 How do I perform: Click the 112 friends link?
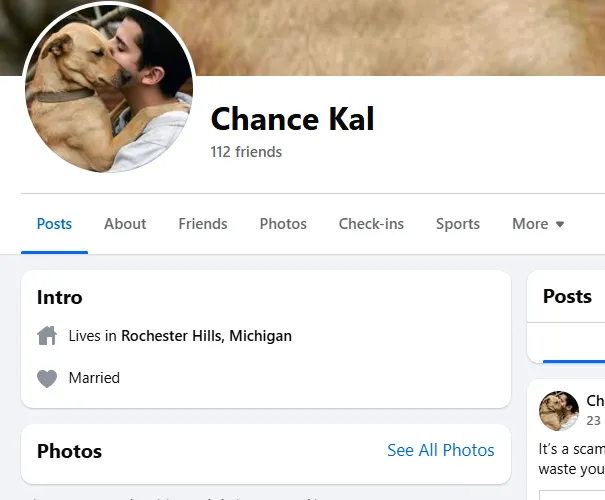coord(246,152)
